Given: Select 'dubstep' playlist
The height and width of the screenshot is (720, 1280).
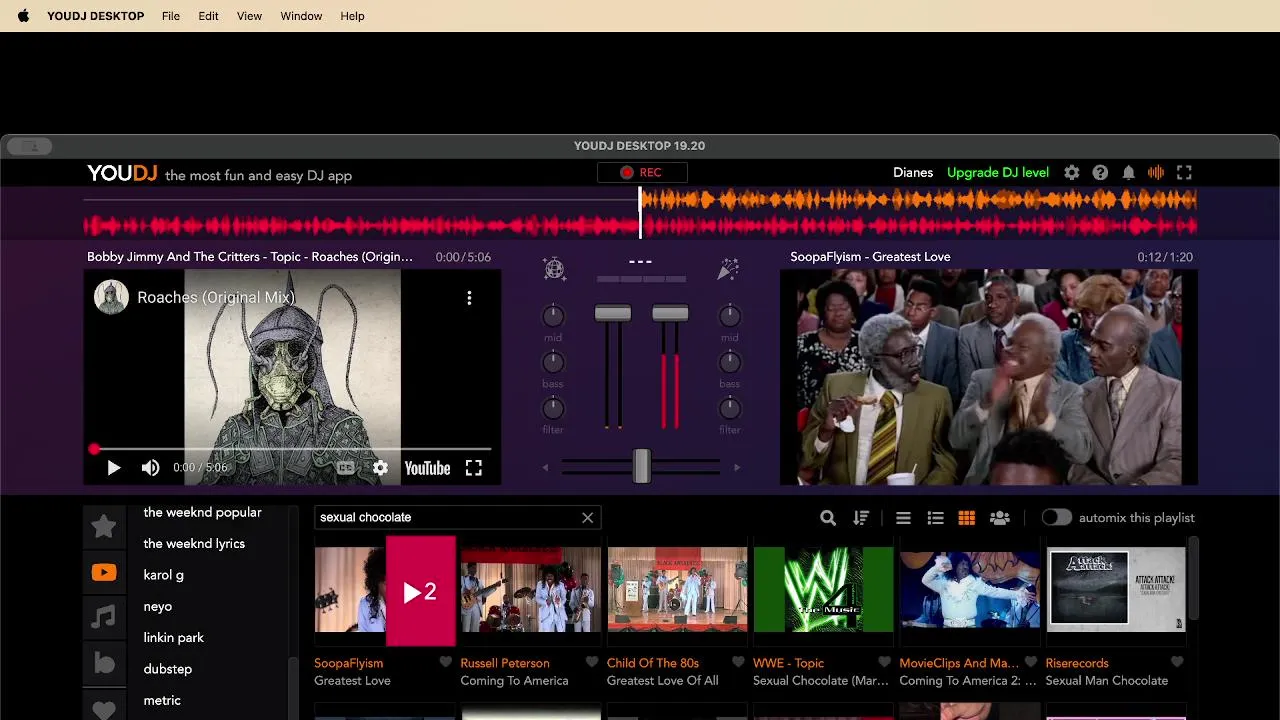Looking at the screenshot, I should [x=167, y=669].
